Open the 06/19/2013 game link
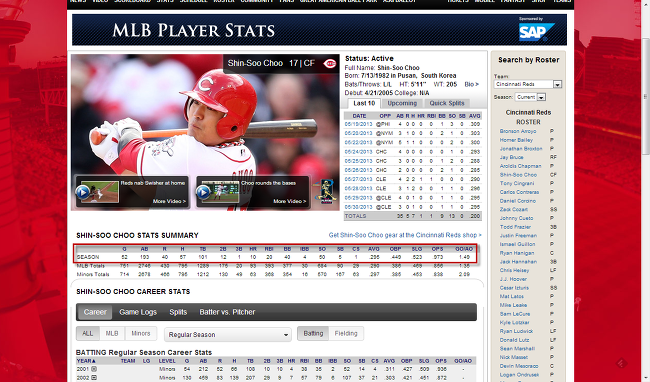Screen dimensions: 650x382 coord(358,124)
